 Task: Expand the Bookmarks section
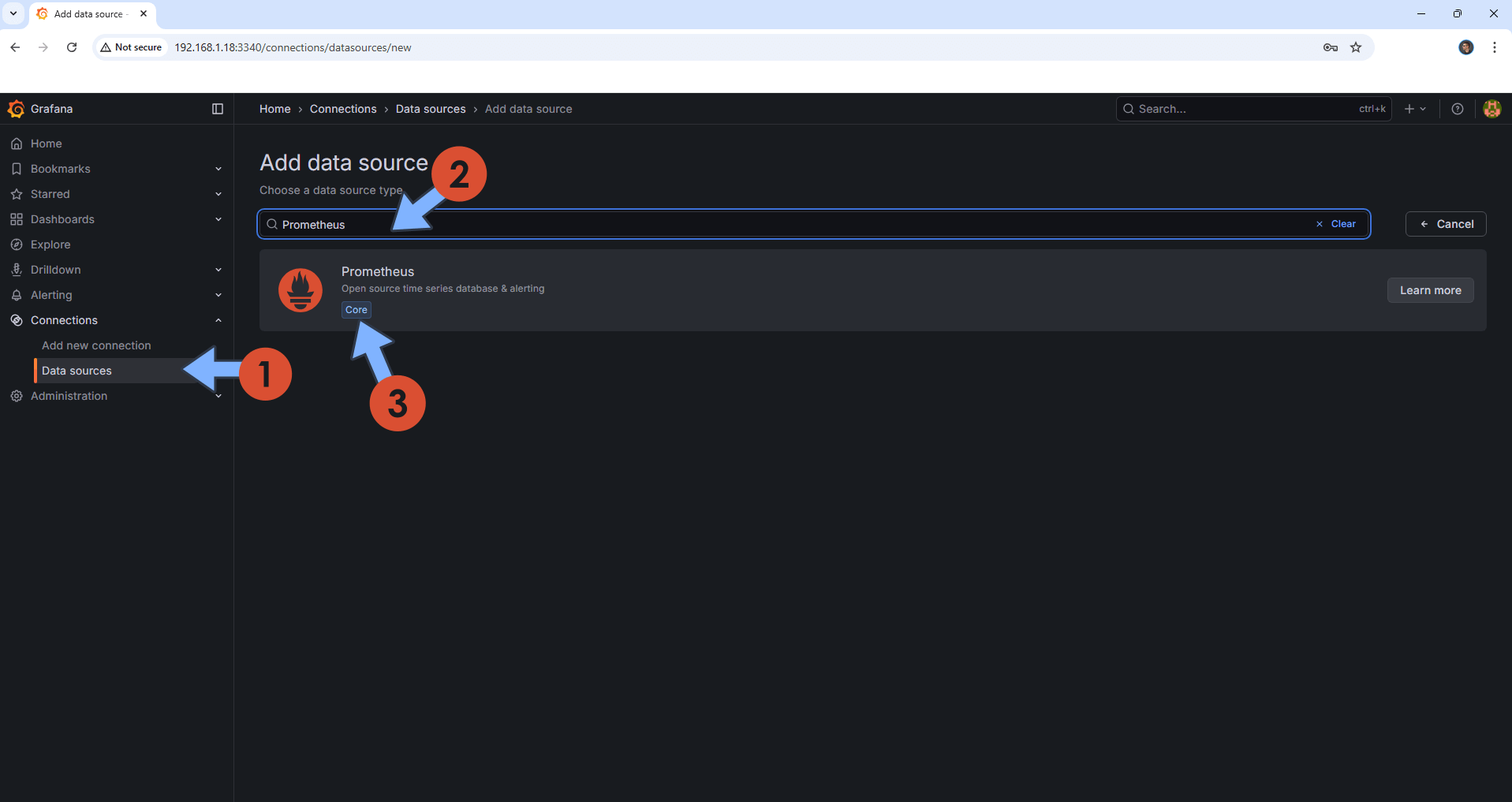[218, 169]
